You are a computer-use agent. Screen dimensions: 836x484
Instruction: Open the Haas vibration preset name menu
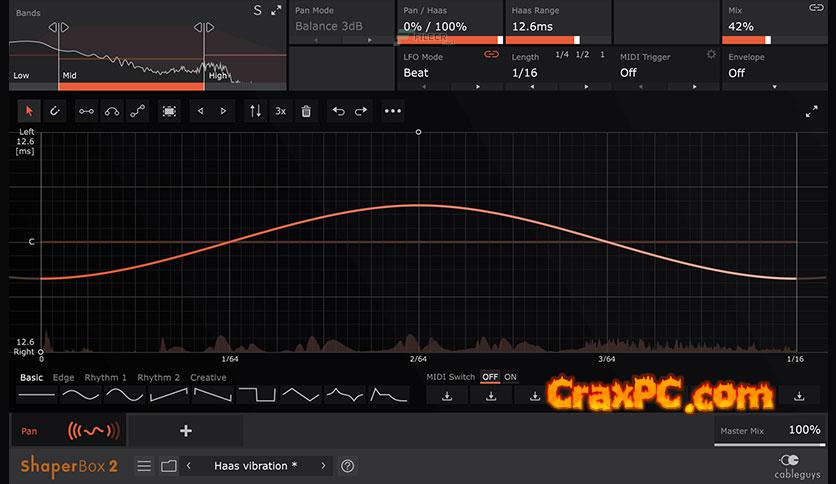coord(255,466)
